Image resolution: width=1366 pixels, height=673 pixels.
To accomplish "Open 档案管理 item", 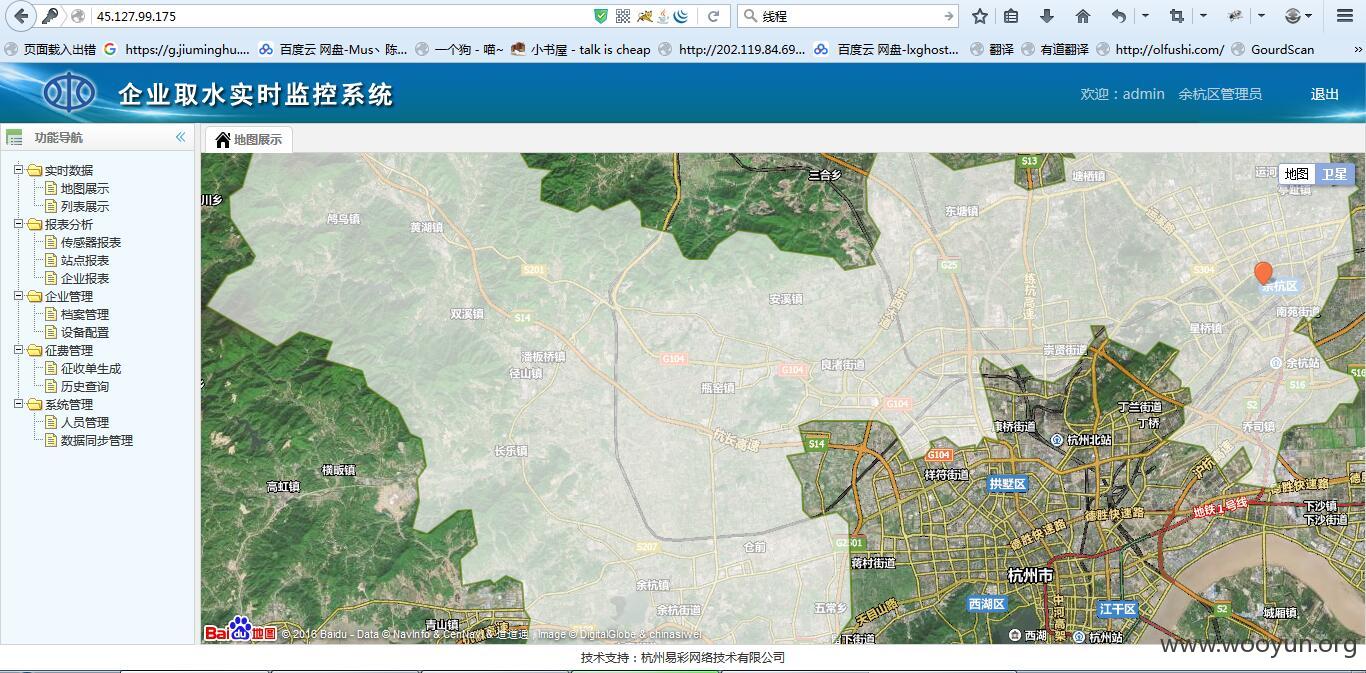I will point(85,314).
